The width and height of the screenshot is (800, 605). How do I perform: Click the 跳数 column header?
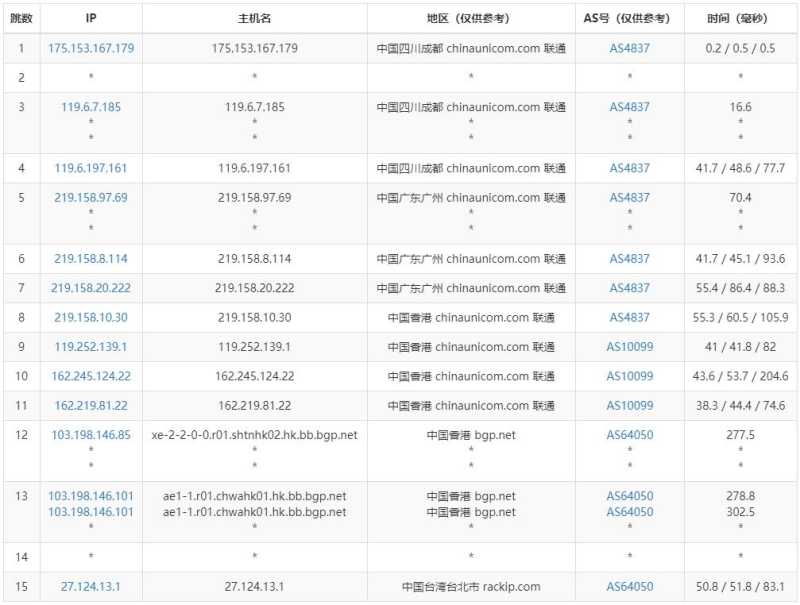[19, 17]
